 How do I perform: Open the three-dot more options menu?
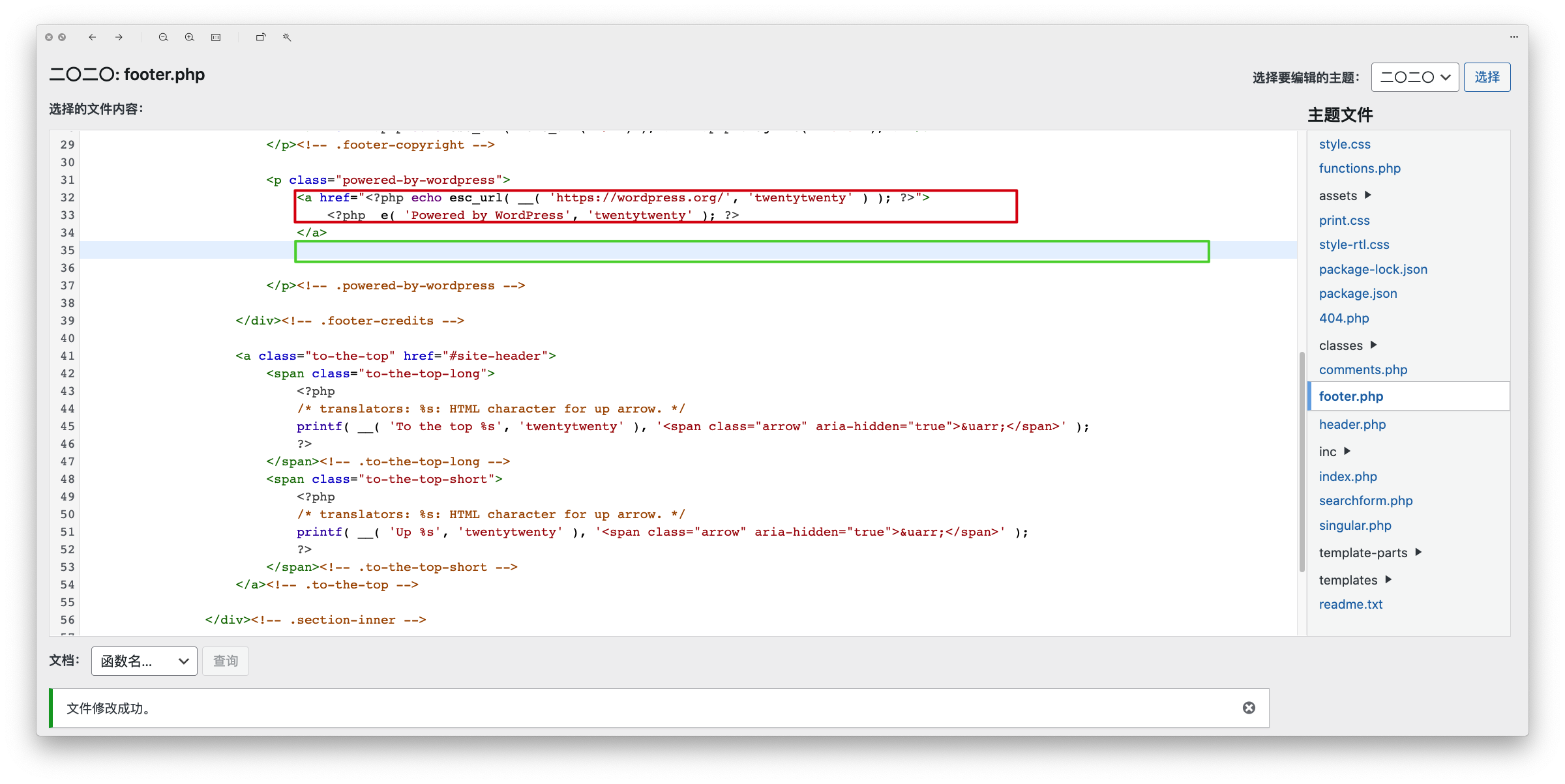pyautogui.click(x=1513, y=37)
